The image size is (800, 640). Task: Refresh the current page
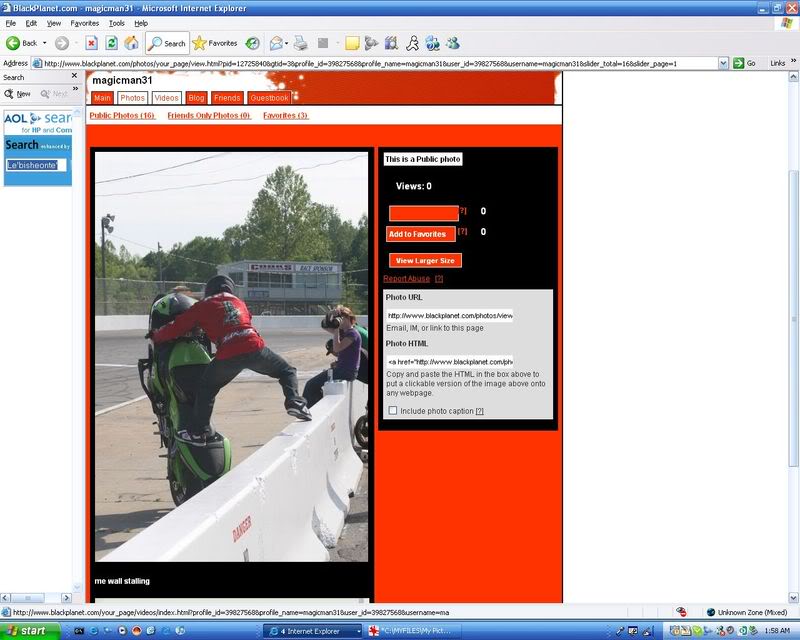pyautogui.click(x=110, y=44)
